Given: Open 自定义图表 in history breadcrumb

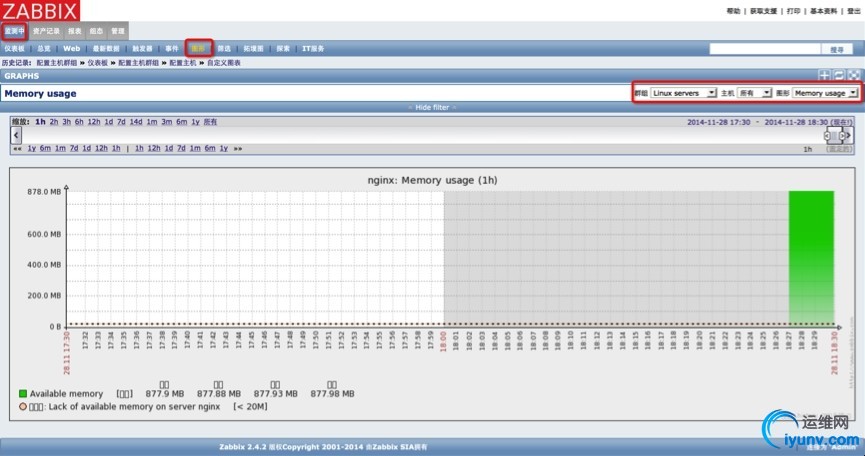Looking at the screenshot, I should click(x=223, y=63).
